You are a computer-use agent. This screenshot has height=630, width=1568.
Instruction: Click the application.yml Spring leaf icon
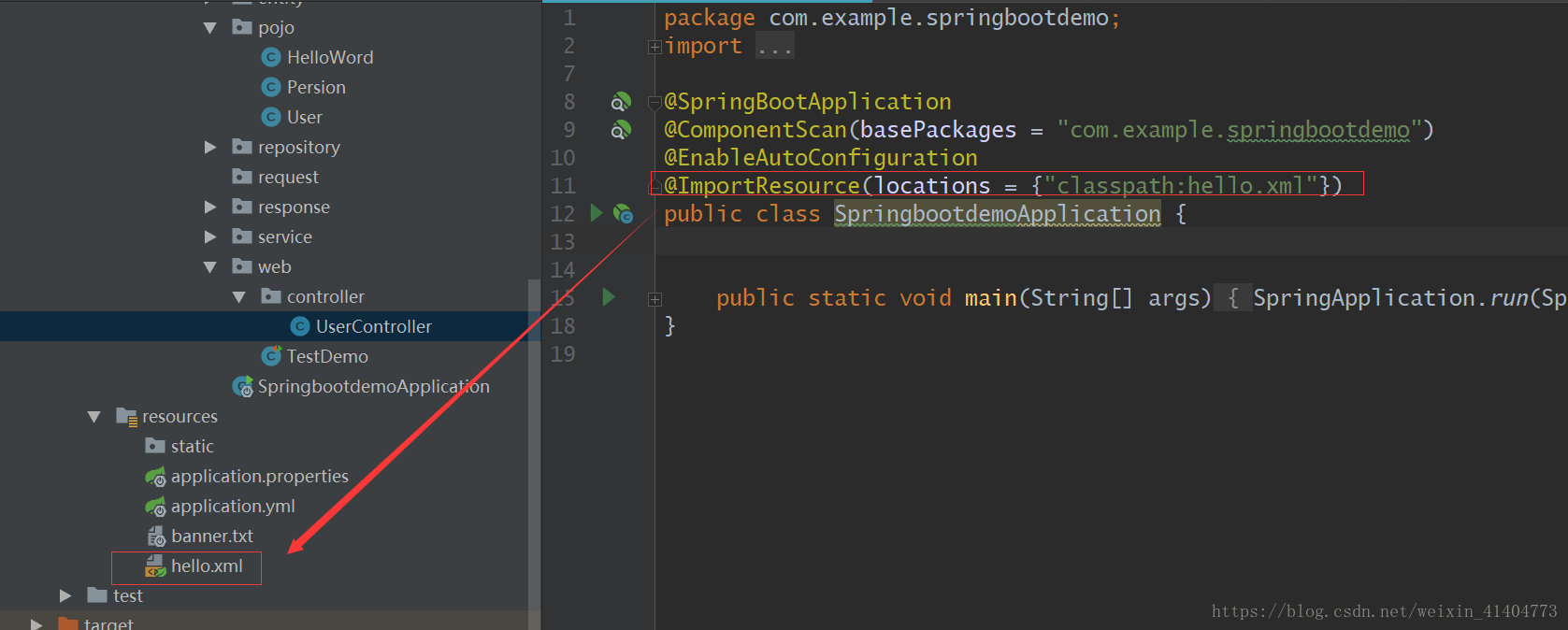[155, 507]
